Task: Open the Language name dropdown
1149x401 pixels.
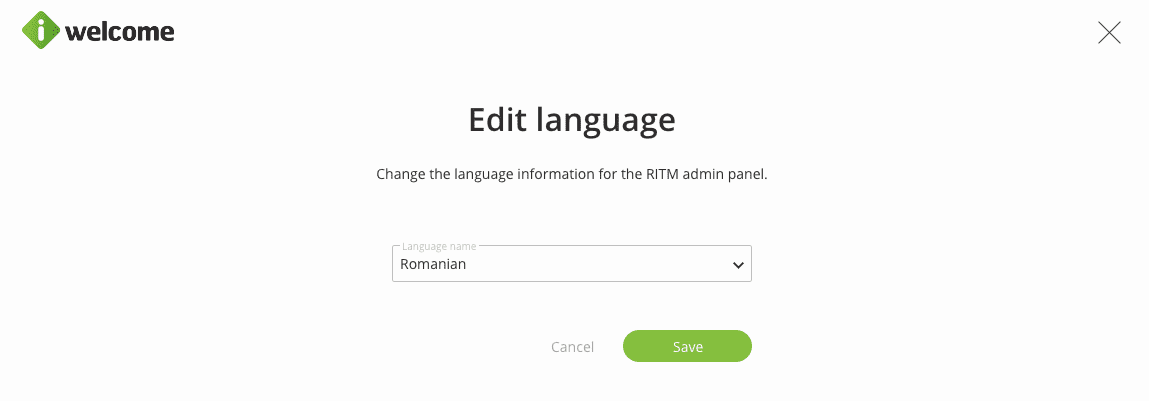Action: point(571,265)
